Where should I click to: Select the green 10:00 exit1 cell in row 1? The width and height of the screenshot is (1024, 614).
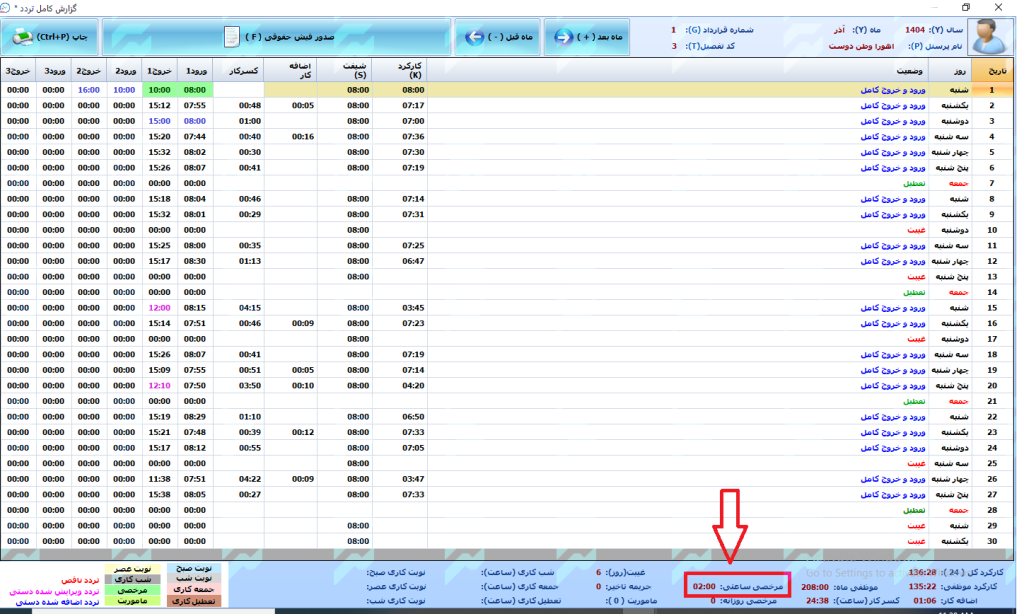[x=157, y=90]
